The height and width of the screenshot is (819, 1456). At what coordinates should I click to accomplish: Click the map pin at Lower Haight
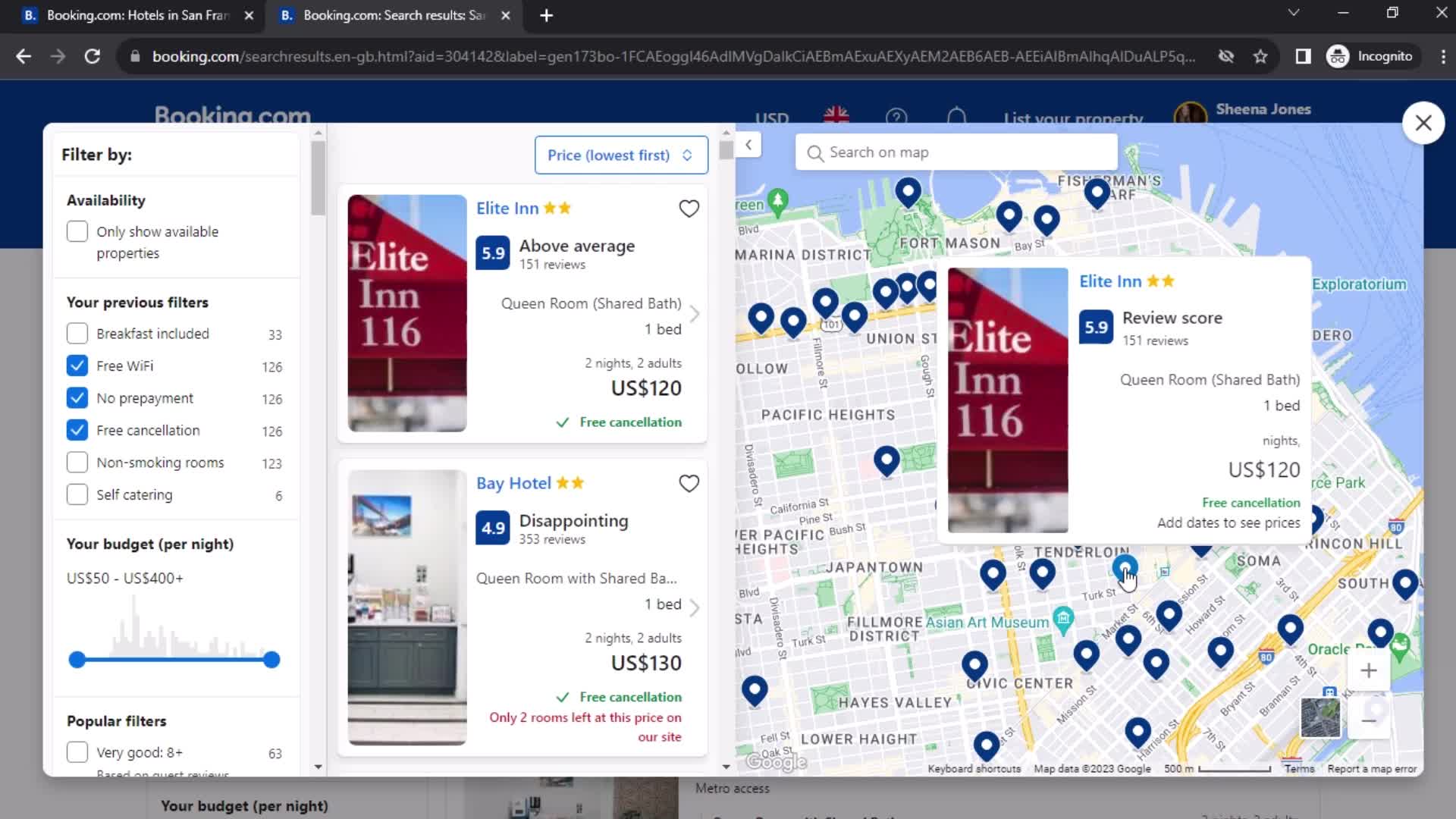pos(986,746)
